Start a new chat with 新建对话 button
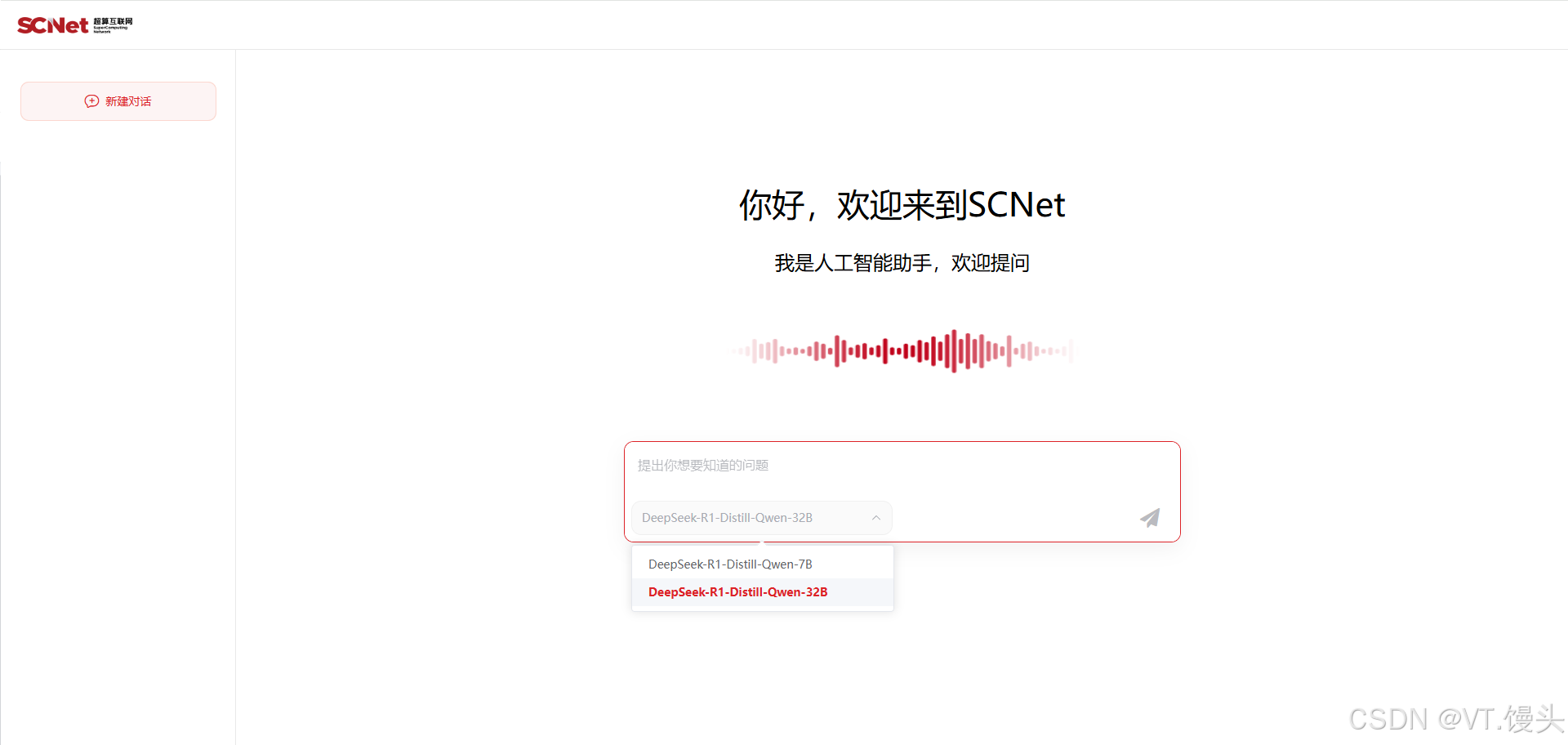The image size is (1568, 745). click(118, 101)
